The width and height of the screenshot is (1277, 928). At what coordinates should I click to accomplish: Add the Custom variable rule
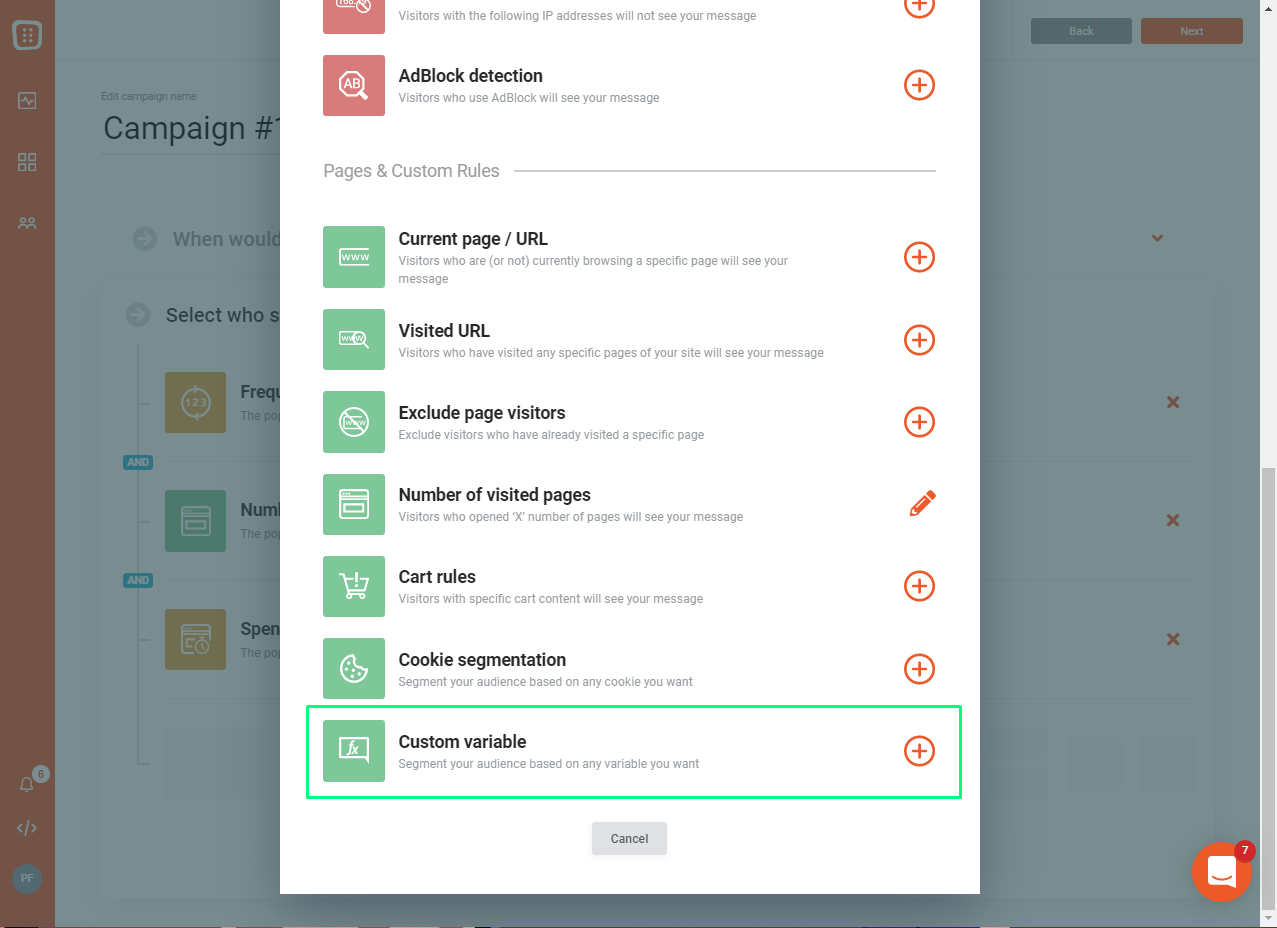tap(919, 751)
